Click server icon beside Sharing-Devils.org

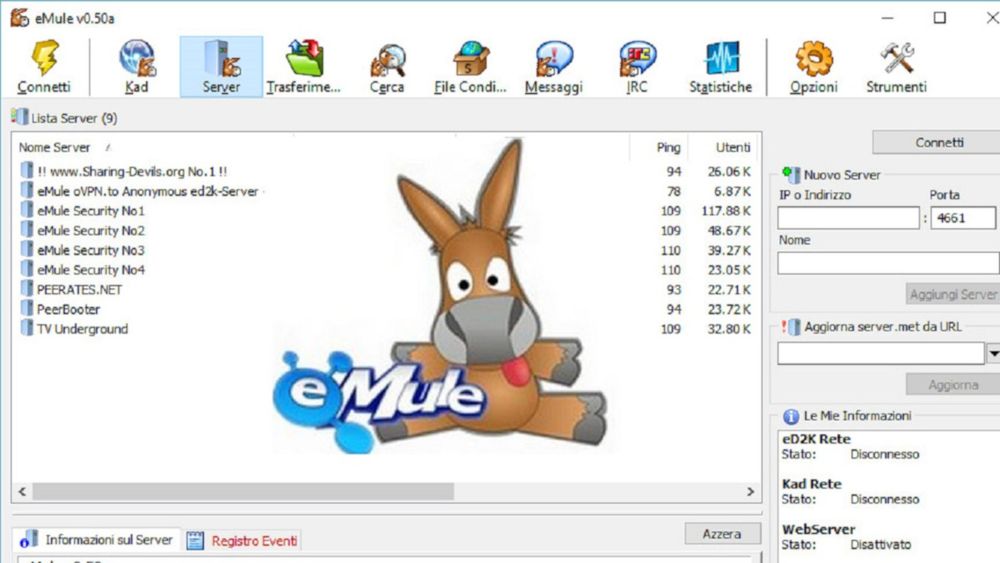coord(27,171)
